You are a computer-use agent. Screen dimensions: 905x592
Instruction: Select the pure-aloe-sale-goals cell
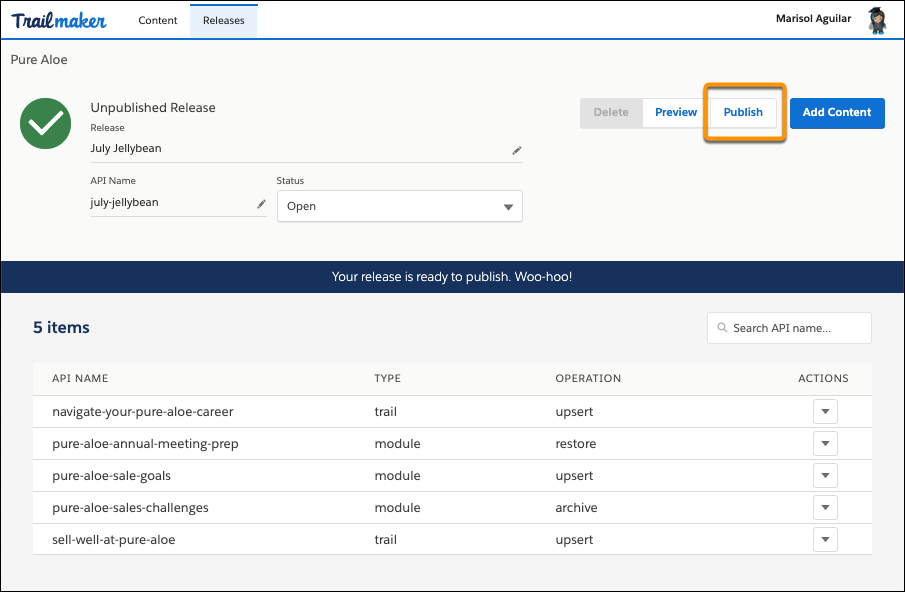111,475
